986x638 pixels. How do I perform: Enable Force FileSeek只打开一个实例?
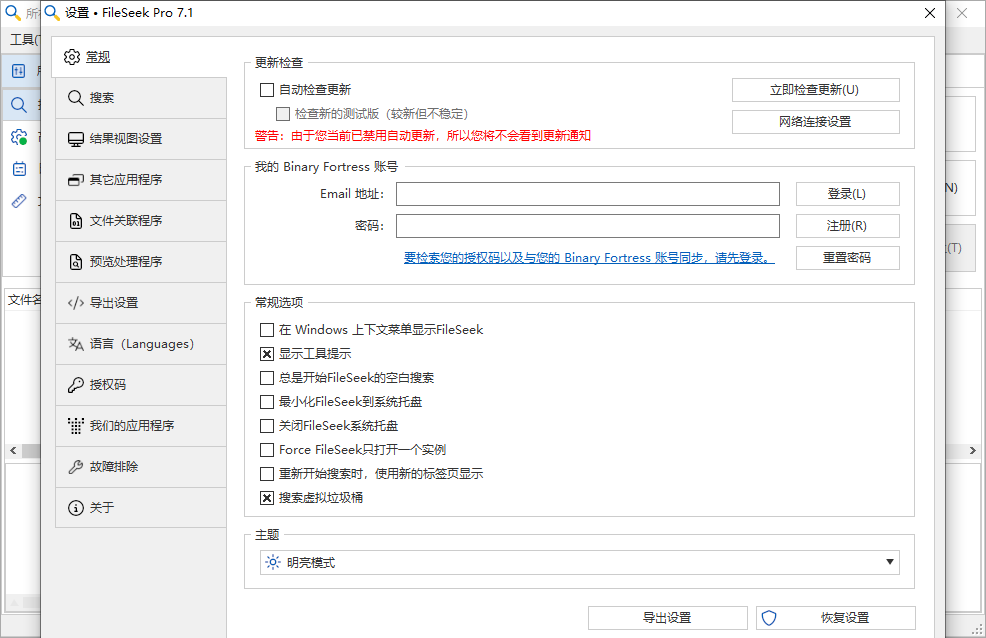point(267,450)
